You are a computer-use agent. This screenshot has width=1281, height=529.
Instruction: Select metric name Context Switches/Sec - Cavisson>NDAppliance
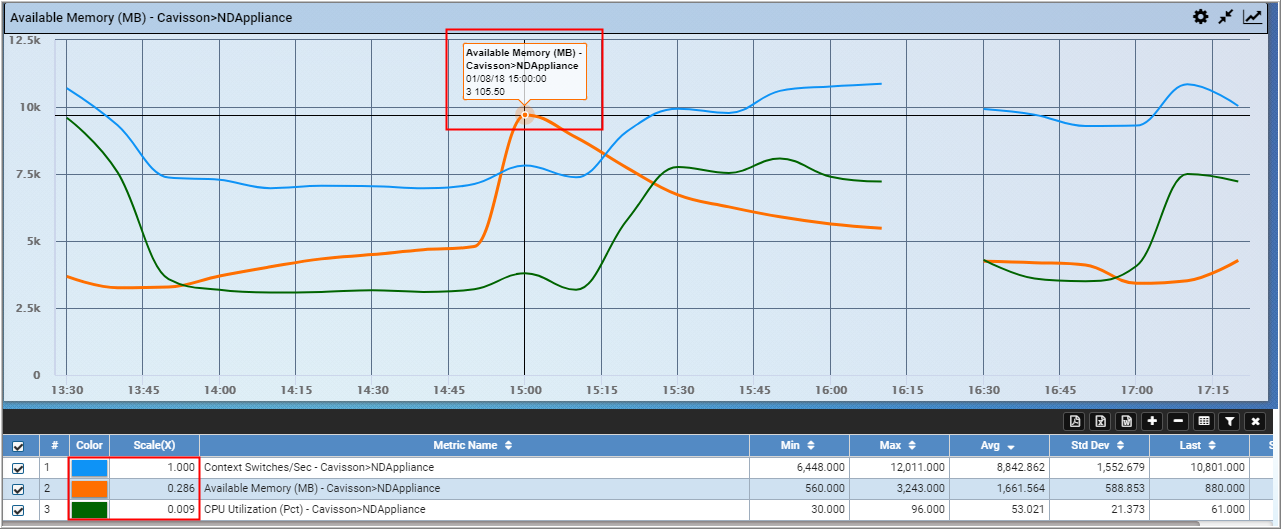pyautogui.click(x=319, y=467)
